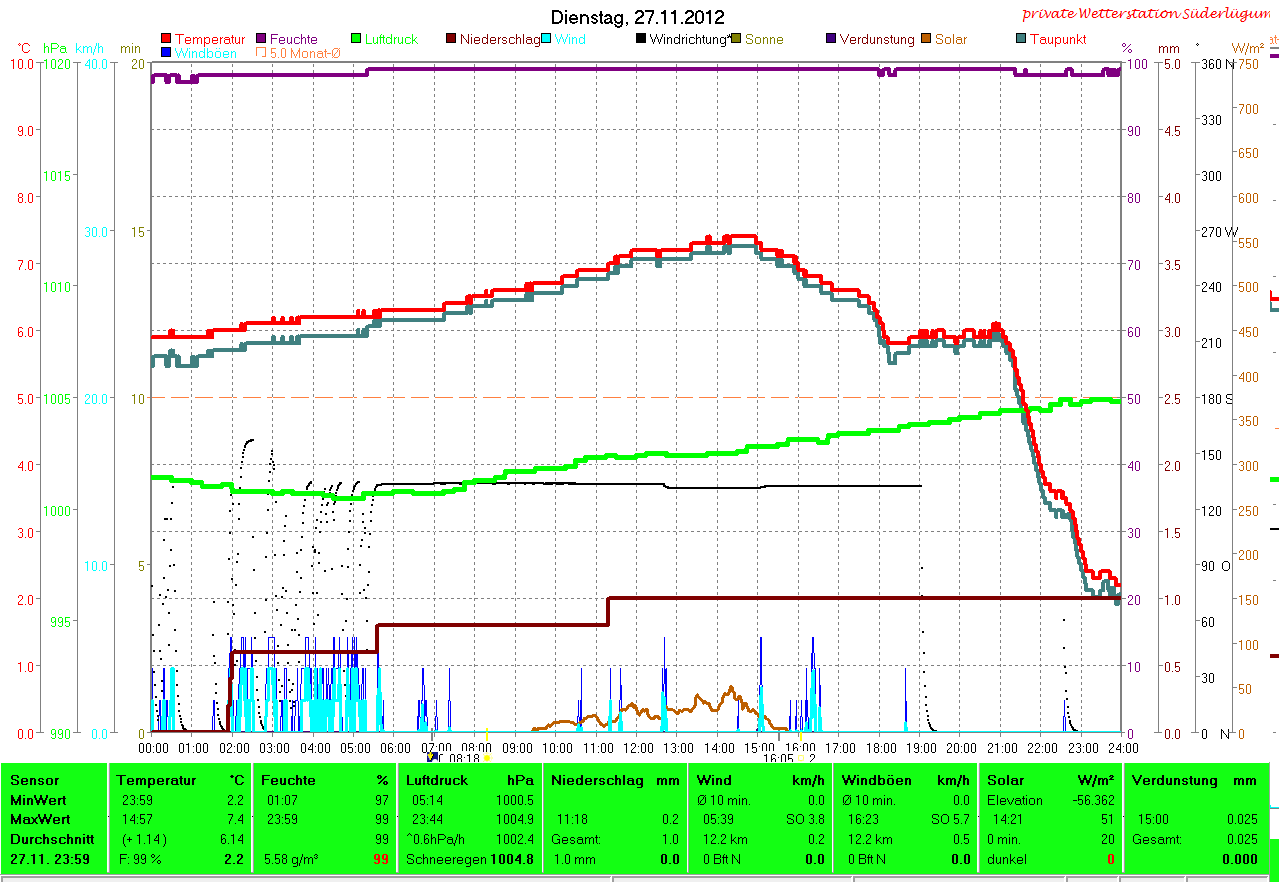
Task: Click the Niederschlag Gesamt value row
Action: click(615, 839)
